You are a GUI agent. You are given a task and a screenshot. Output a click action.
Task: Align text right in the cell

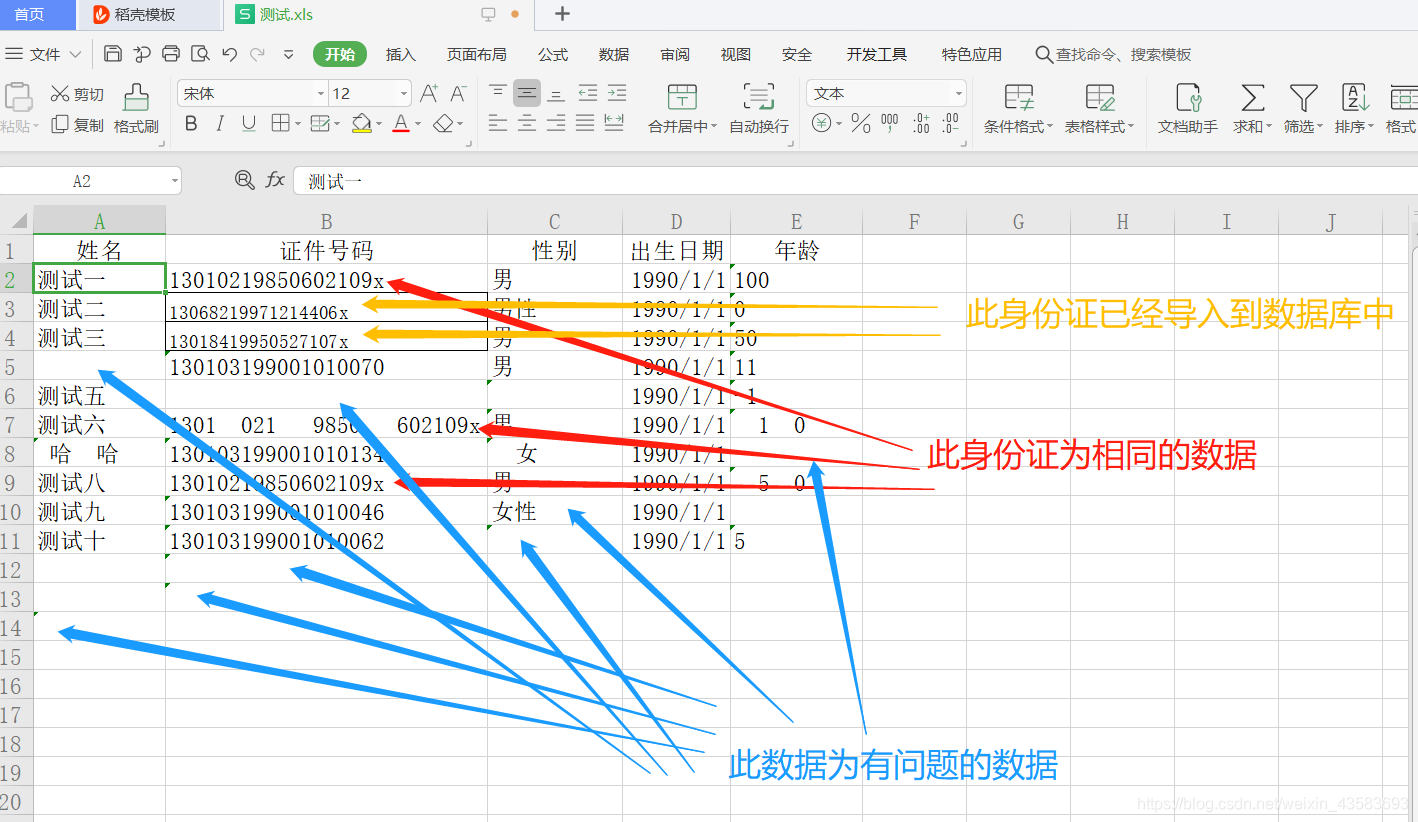(x=556, y=124)
